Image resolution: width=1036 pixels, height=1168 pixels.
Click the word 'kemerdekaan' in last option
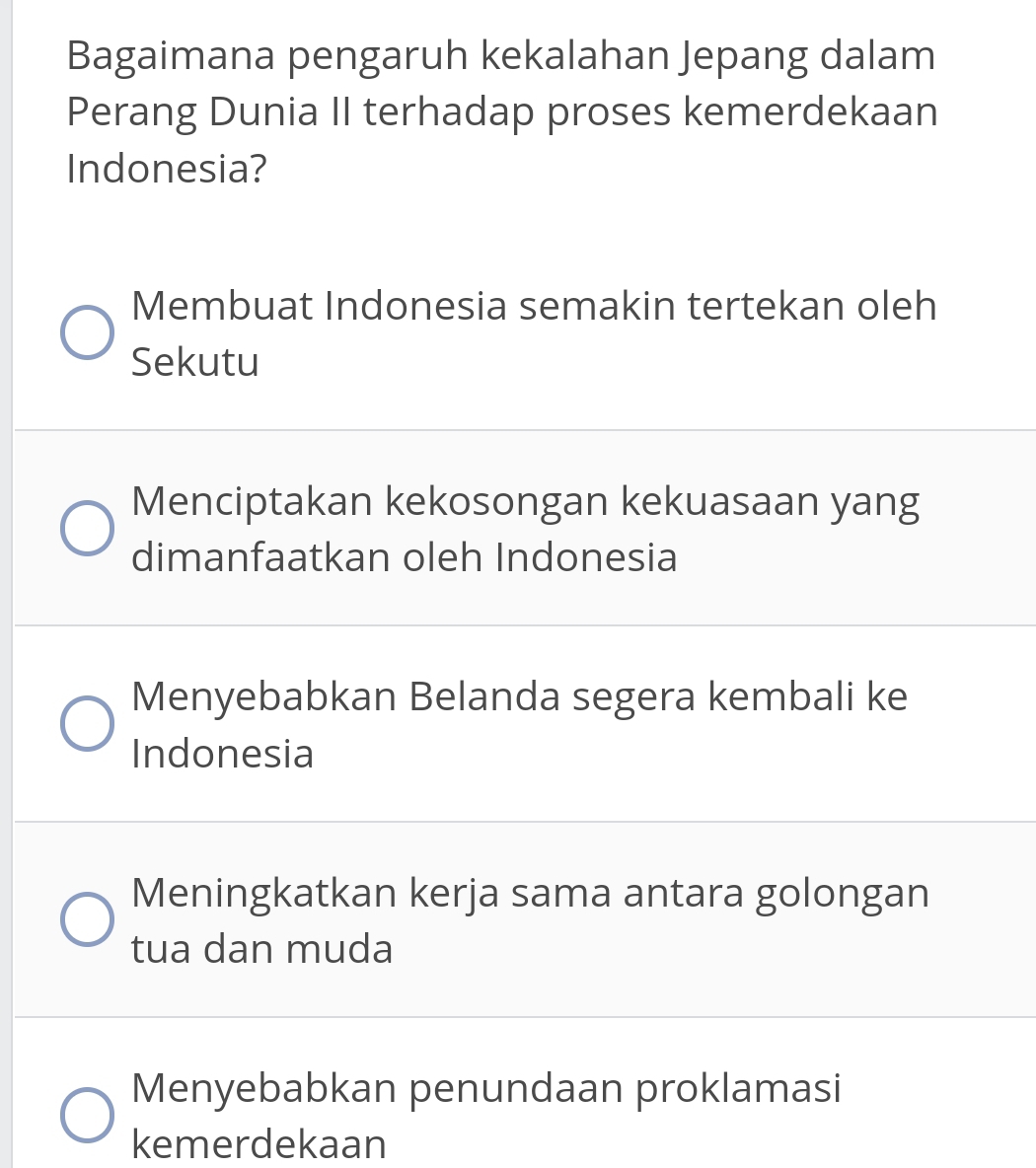point(259,1145)
